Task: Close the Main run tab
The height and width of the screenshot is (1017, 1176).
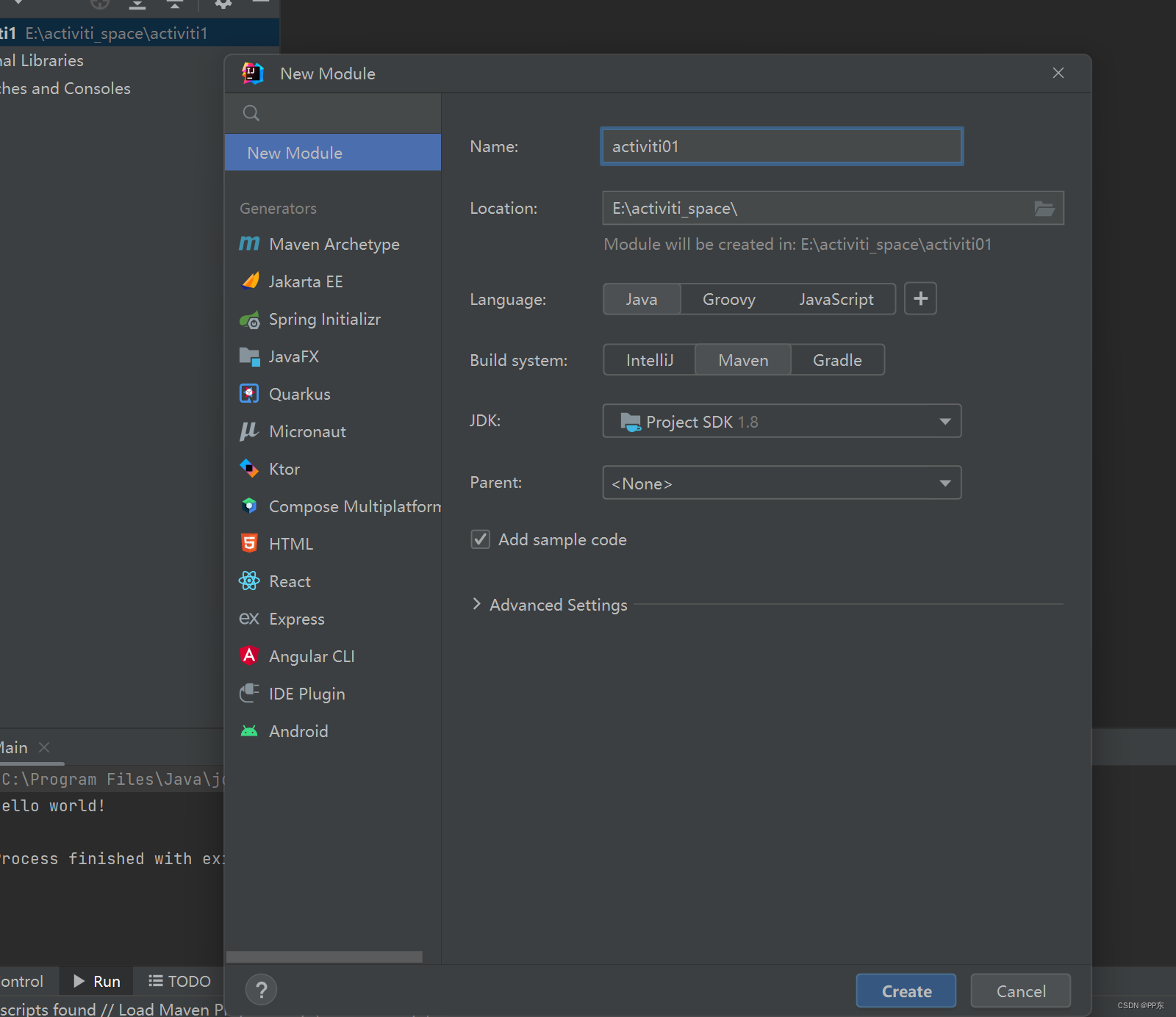Action: tap(44, 747)
